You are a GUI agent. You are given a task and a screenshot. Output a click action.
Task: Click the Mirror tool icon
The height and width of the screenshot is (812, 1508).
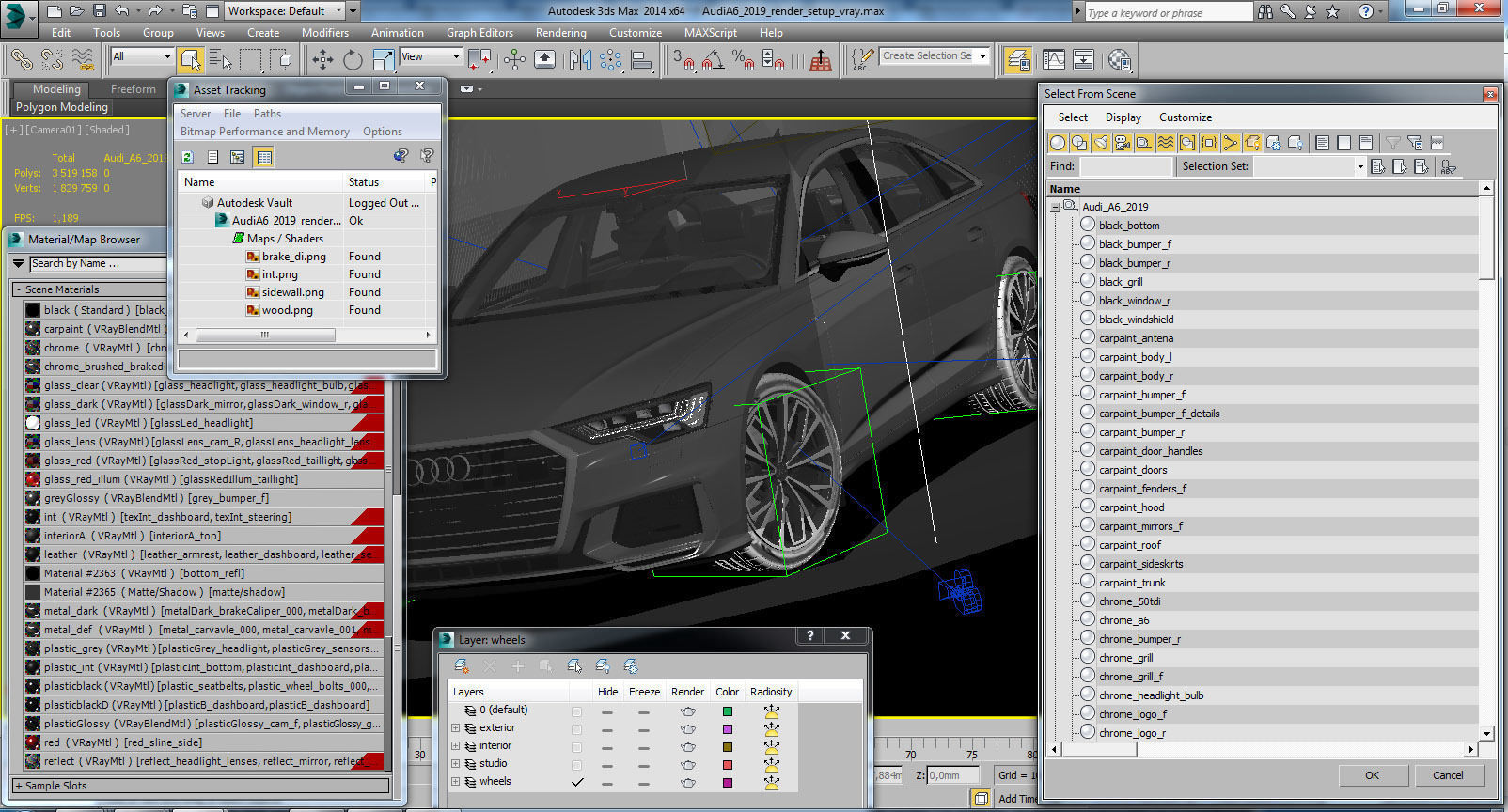pyautogui.click(x=580, y=60)
